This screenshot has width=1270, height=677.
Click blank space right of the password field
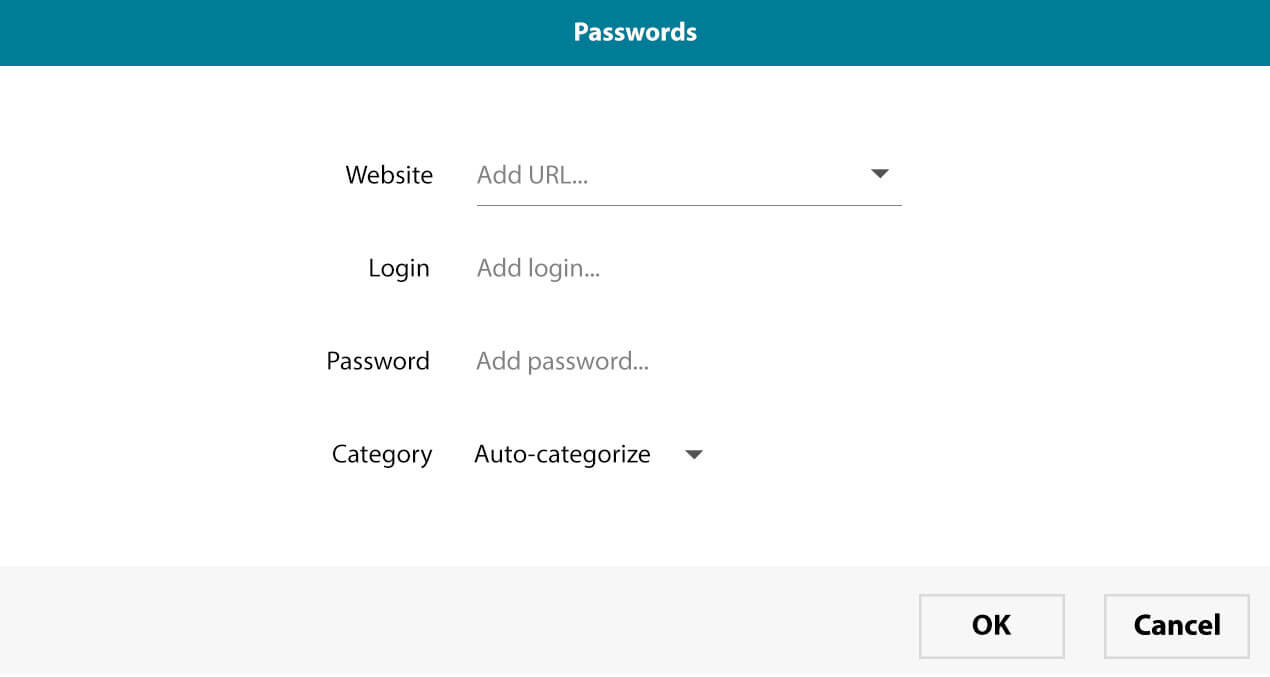(1000, 361)
